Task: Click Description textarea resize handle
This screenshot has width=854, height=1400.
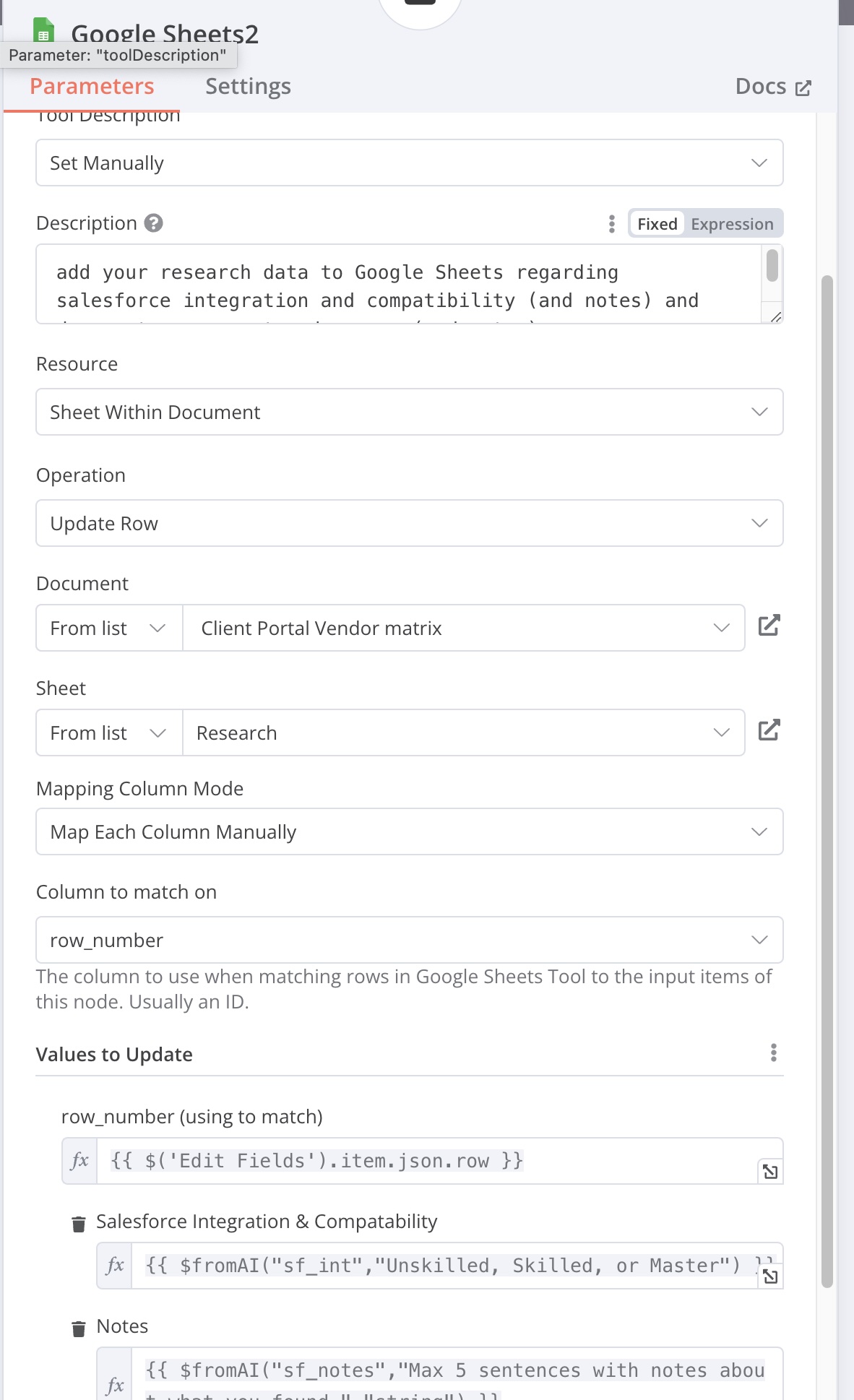Action: point(775,316)
